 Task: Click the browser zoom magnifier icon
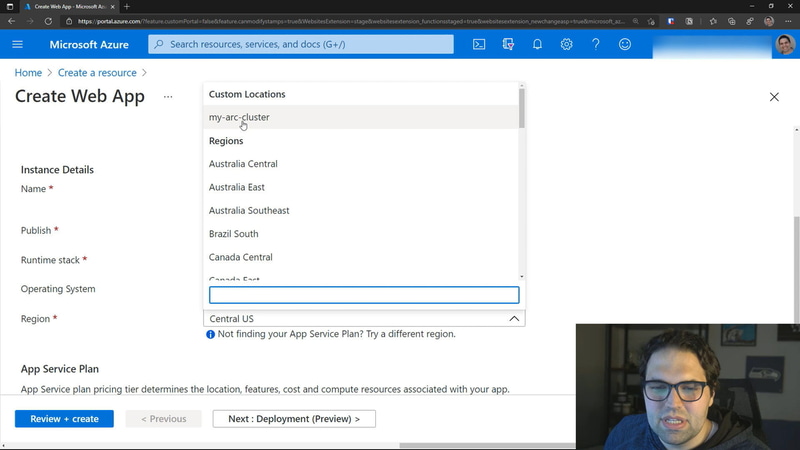click(636, 21)
